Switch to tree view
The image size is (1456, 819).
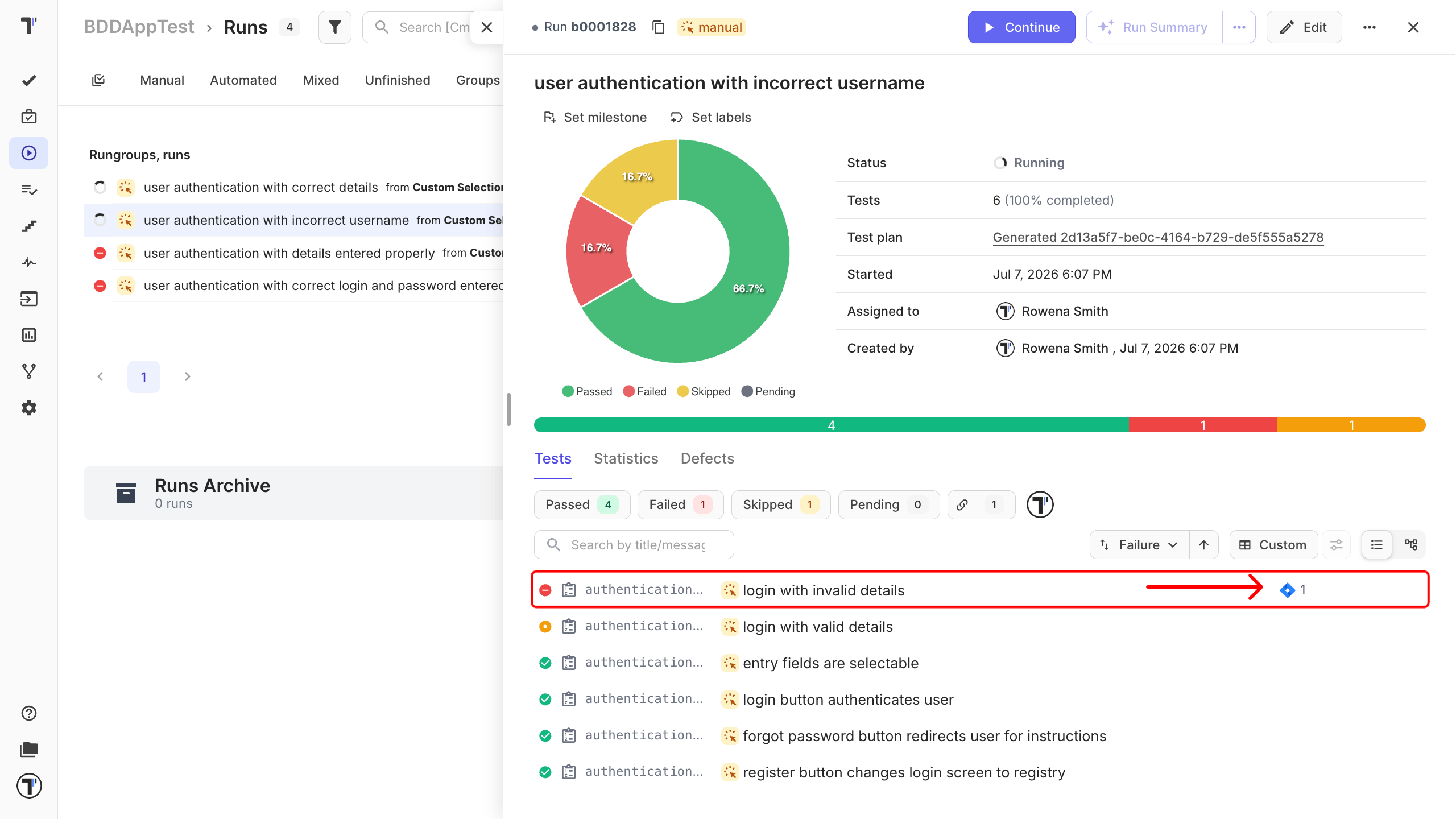click(x=1411, y=545)
